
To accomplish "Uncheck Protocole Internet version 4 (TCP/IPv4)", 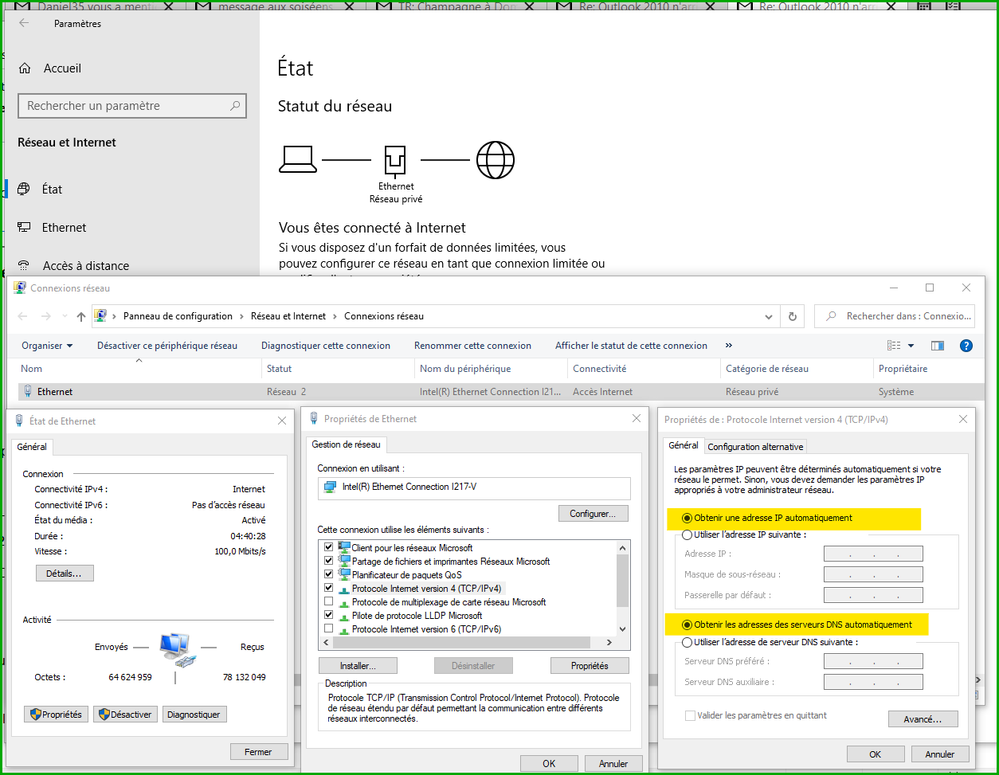I will (329, 589).
